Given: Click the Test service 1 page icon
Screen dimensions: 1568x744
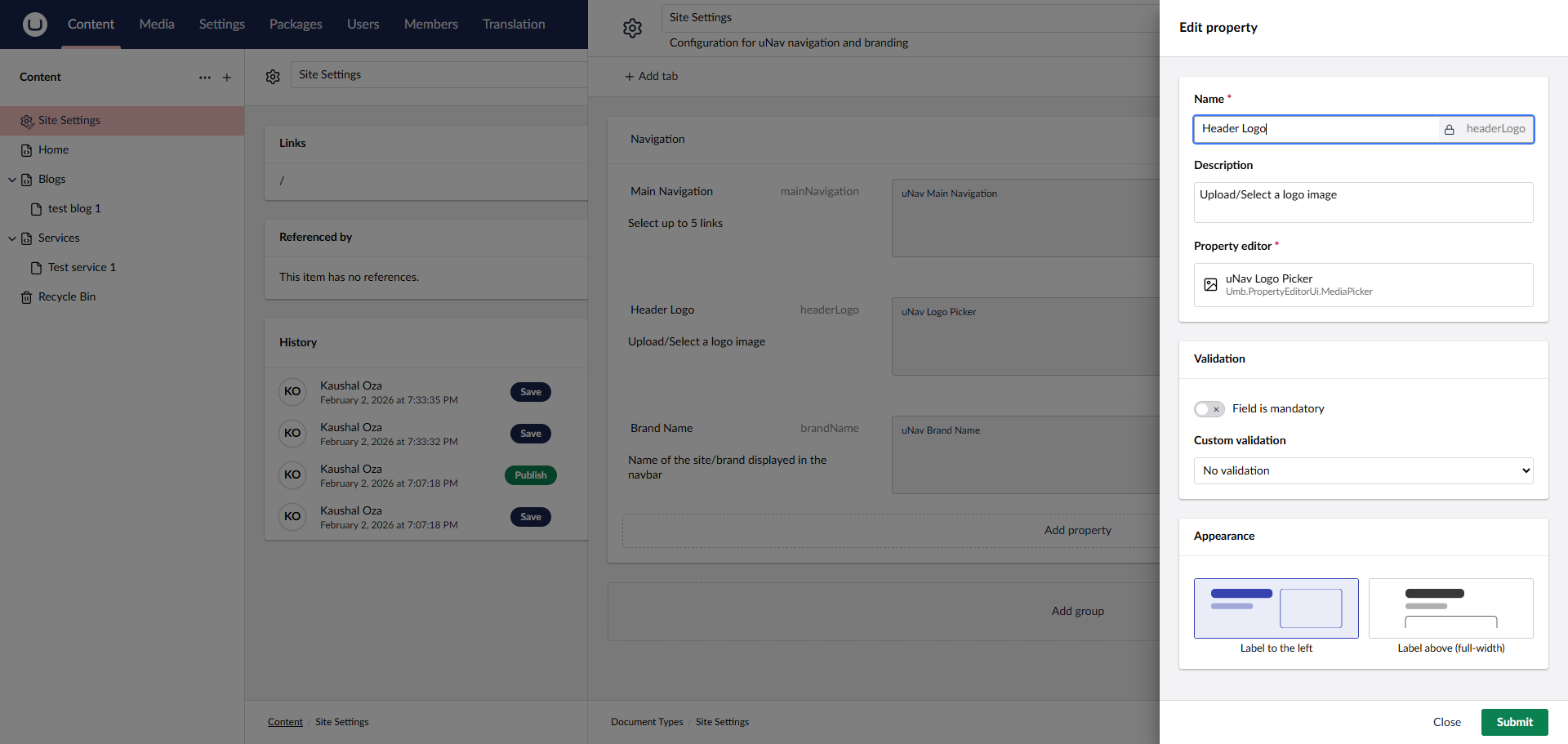Looking at the screenshot, I should coord(37,268).
